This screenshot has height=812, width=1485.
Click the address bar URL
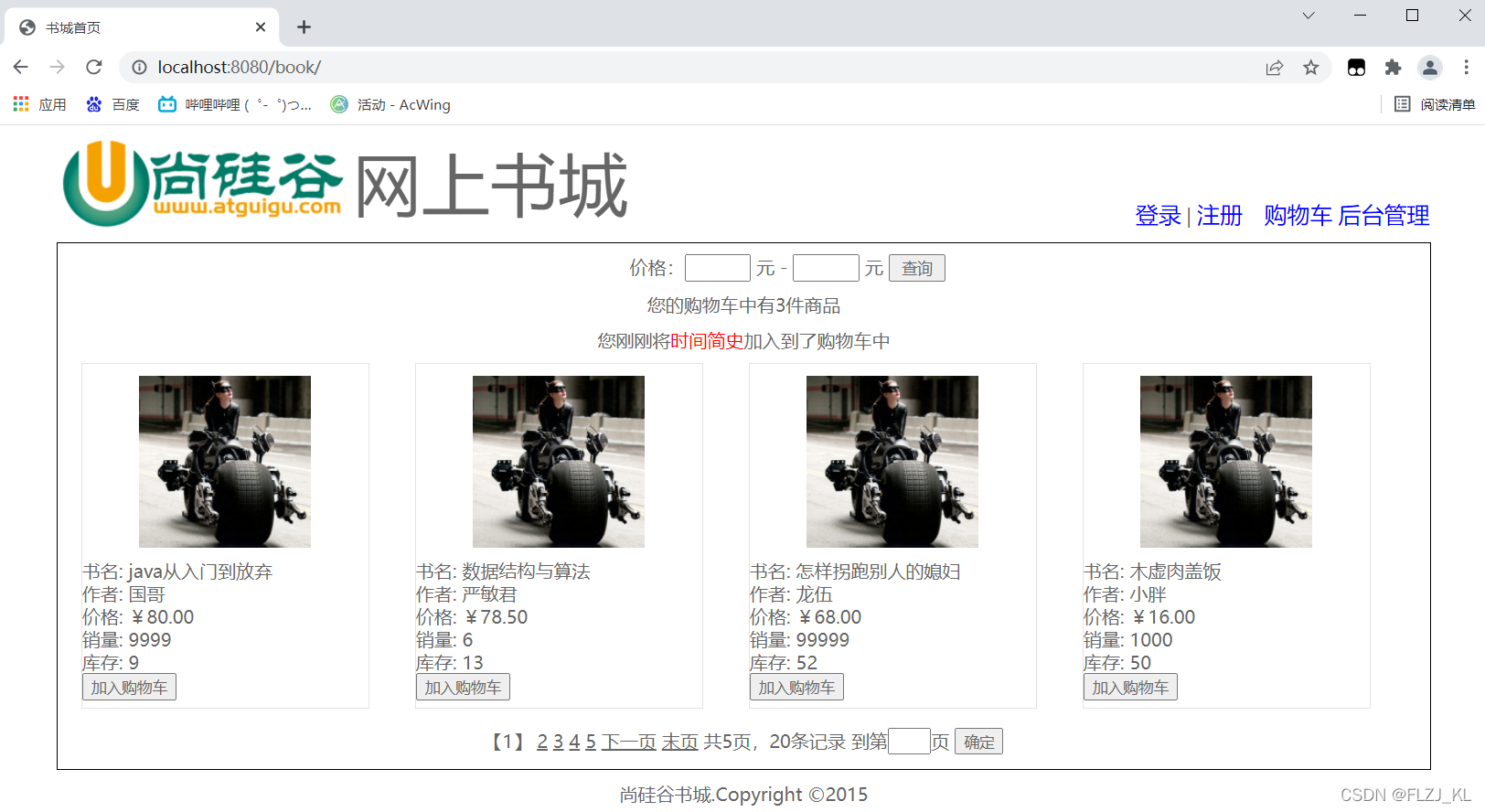pyautogui.click(x=240, y=67)
